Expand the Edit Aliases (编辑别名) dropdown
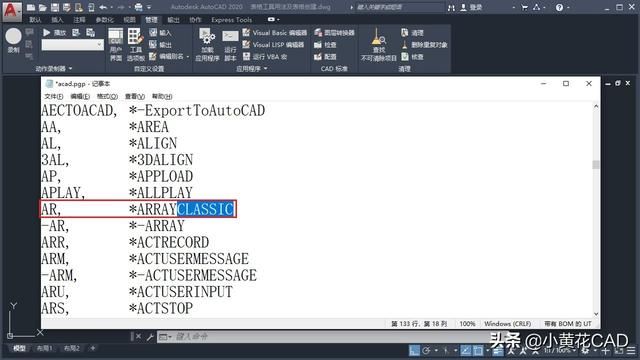Viewport: 640px width, 360px height. pyautogui.click(x=188, y=56)
